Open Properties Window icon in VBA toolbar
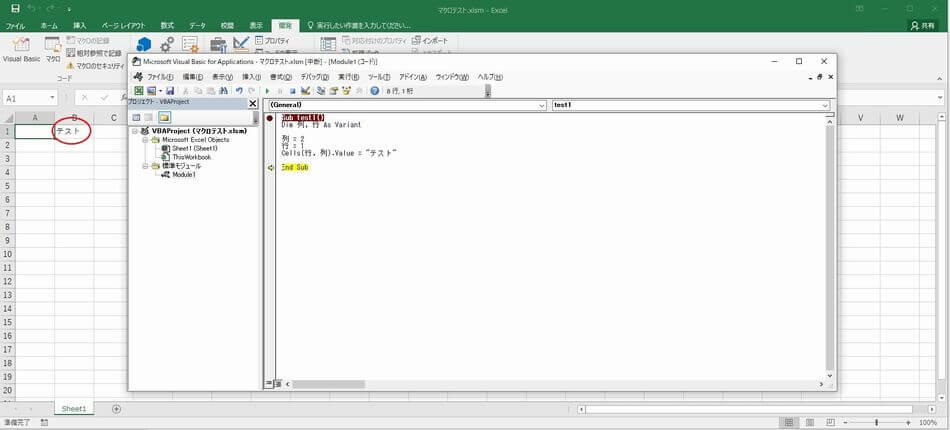 coord(333,91)
